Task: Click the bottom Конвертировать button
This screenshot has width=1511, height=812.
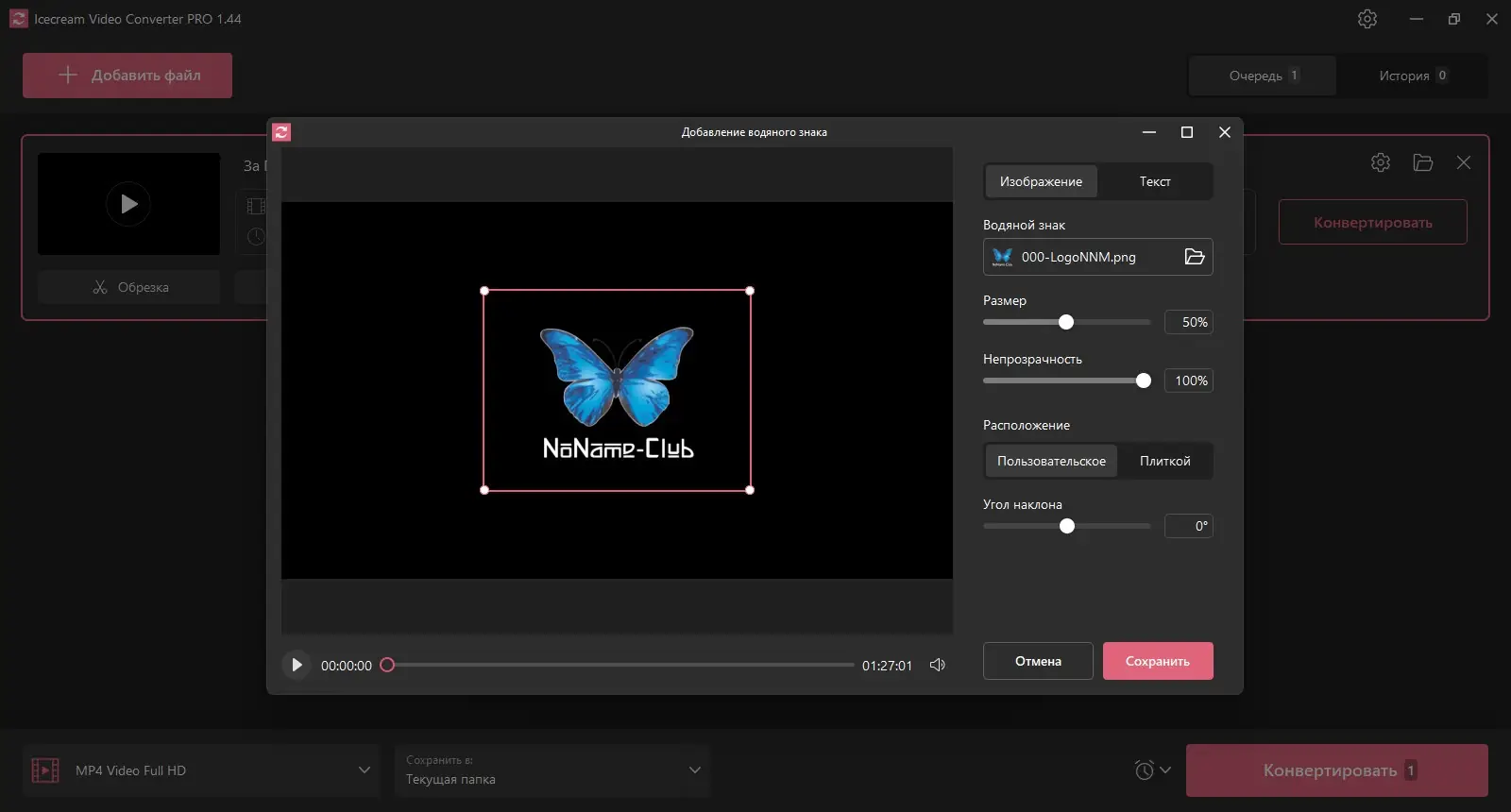Action: (x=1336, y=770)
